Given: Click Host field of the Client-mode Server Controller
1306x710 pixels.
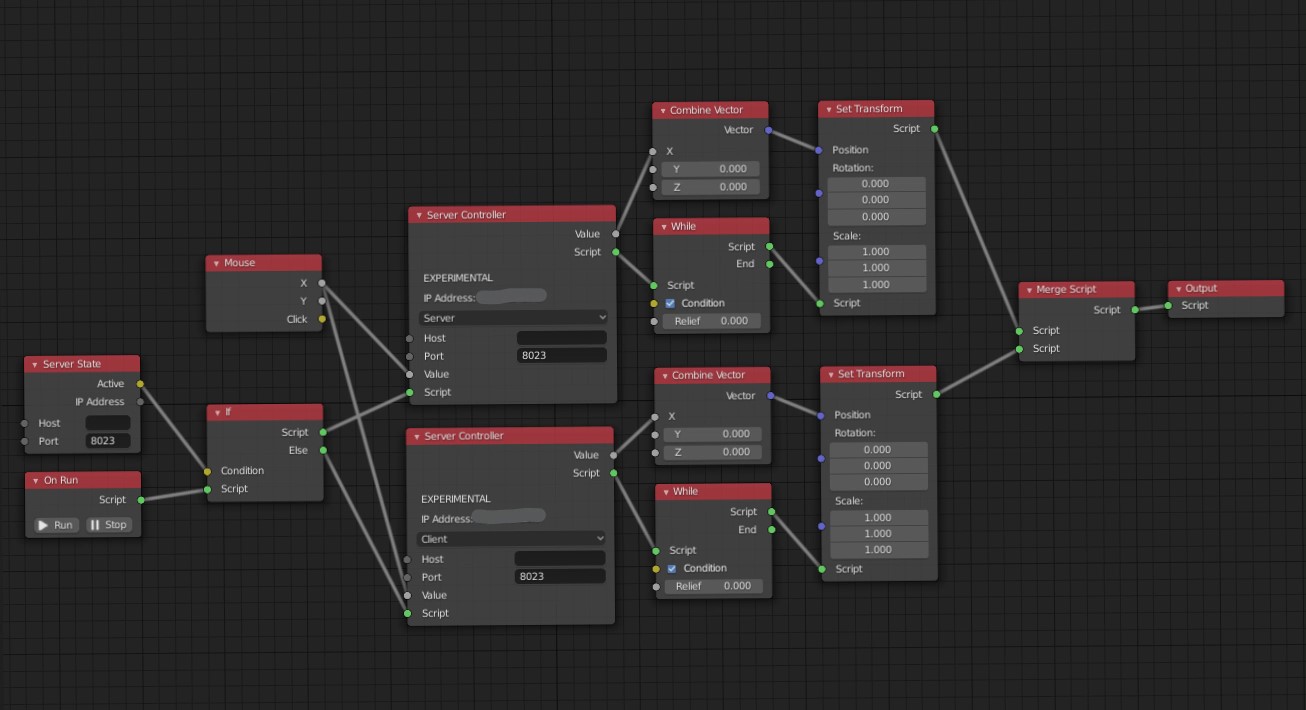Looking at the screenshot, I should tap(560, 559).
